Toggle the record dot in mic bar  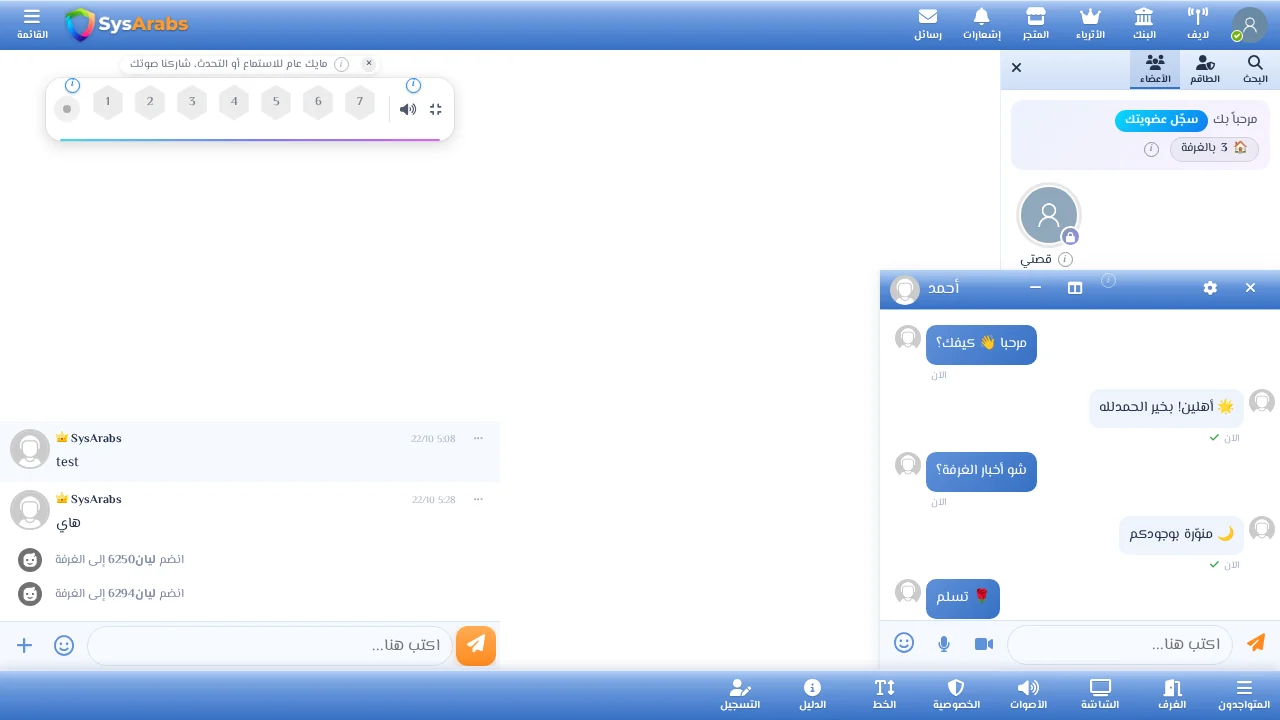[x=67, y=109]
